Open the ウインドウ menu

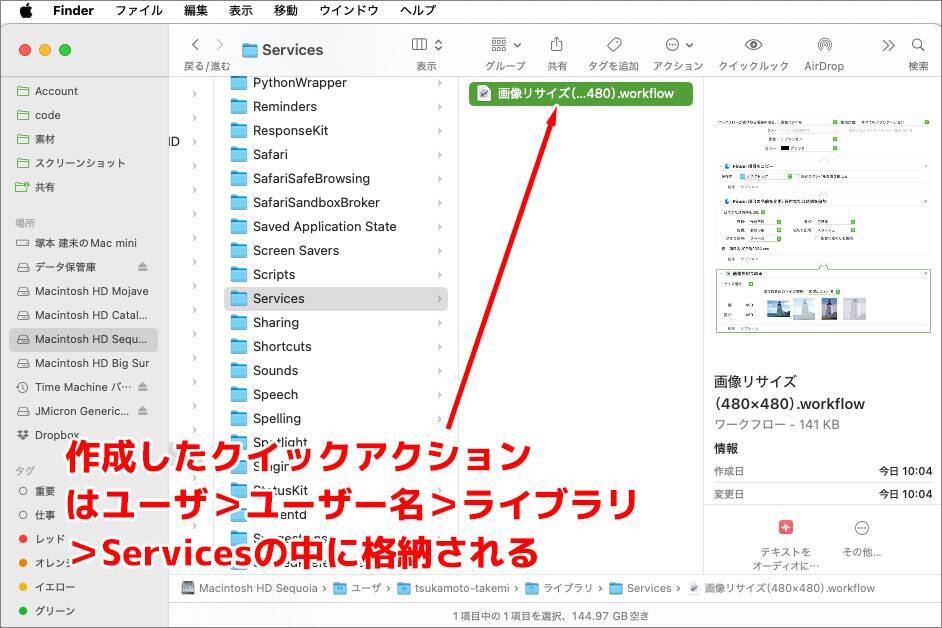(348, 11)
